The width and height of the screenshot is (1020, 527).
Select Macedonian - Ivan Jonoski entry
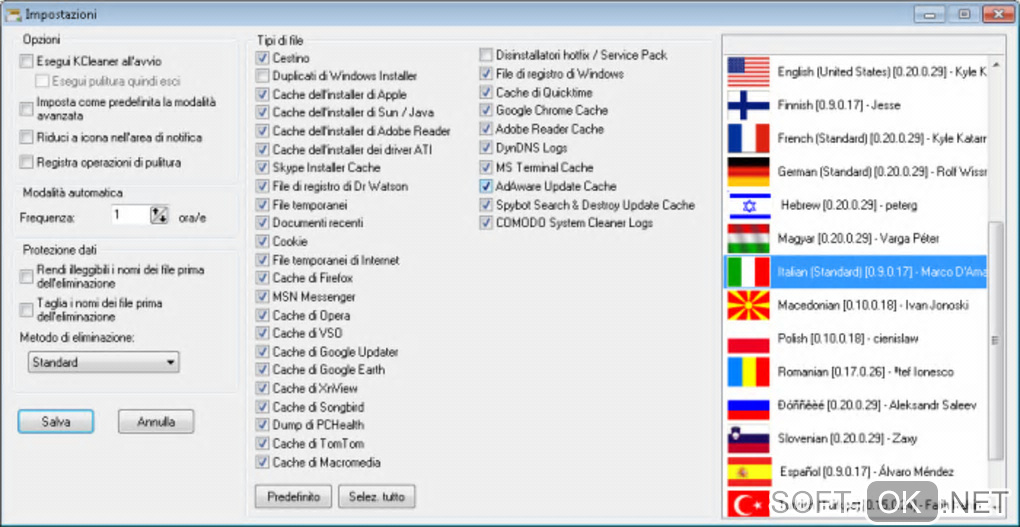[x=873, y=305]
